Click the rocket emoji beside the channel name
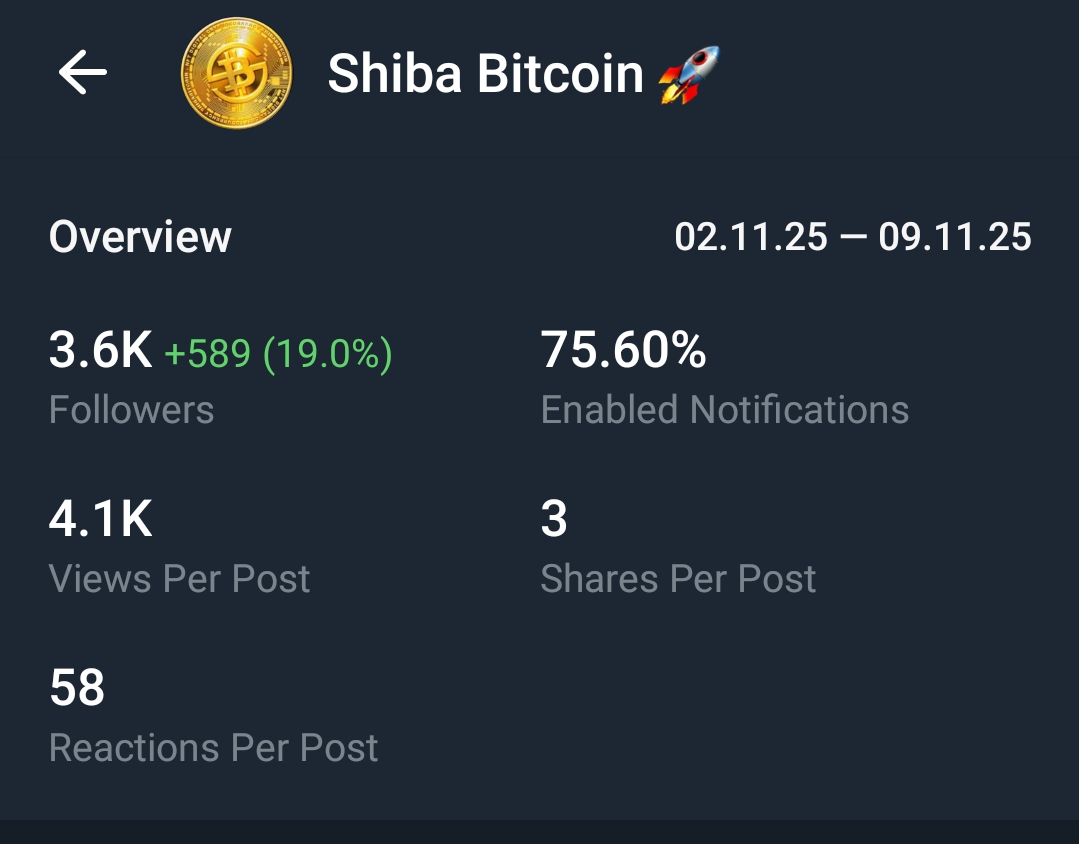Screen dimensions: 1079x844 (689, 75)
